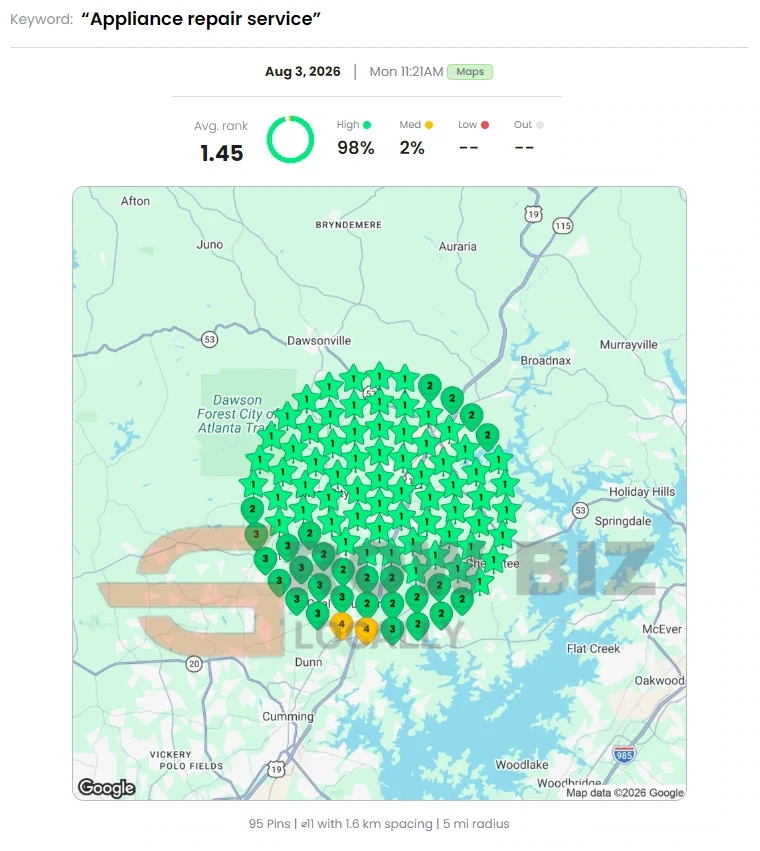Click the Map data ©2026 Google attribution
This screenshot has height=851, width=760.
pyautogui.click(x=625, y=793)
